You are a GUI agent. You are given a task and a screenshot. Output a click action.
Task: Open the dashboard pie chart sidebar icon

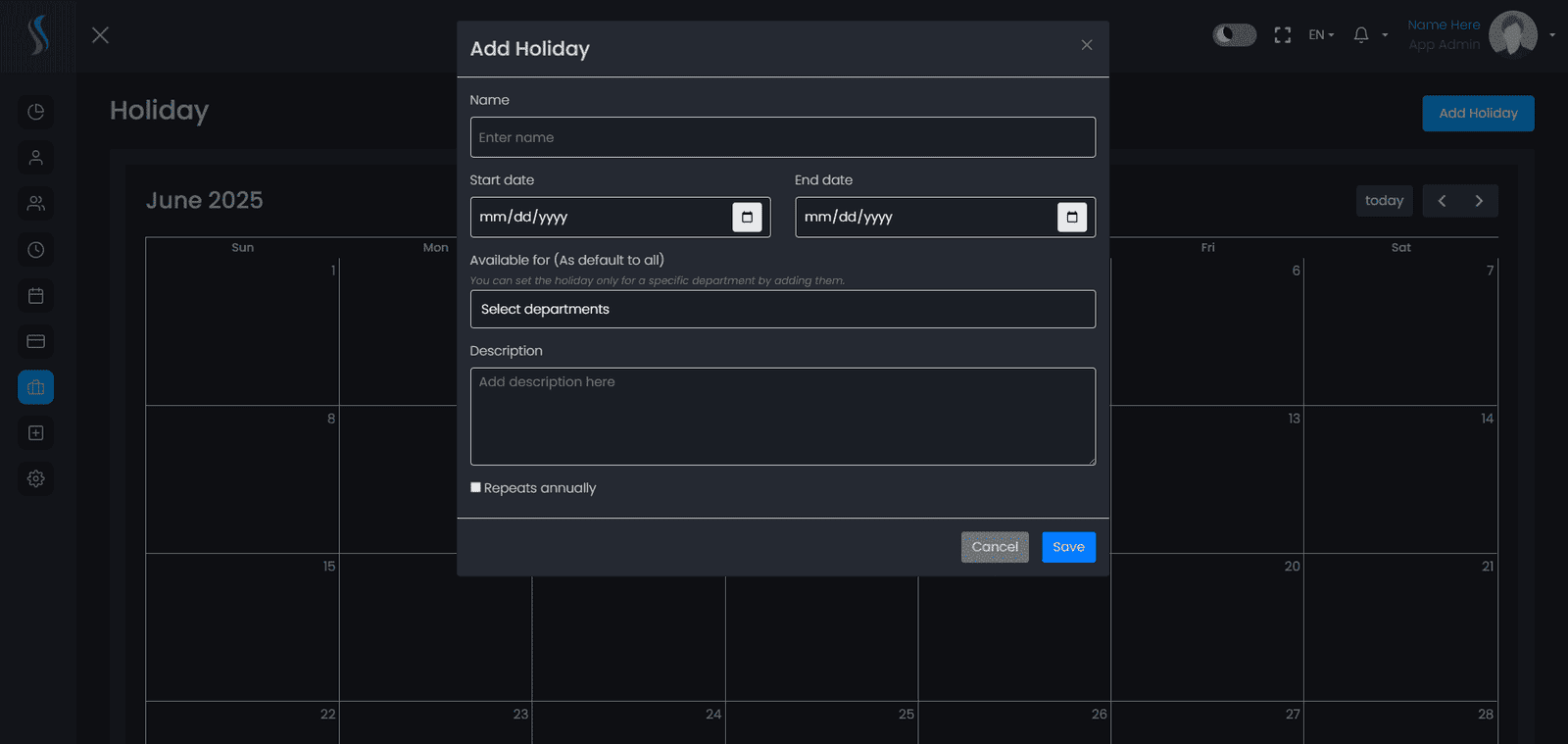pos(36,112)
